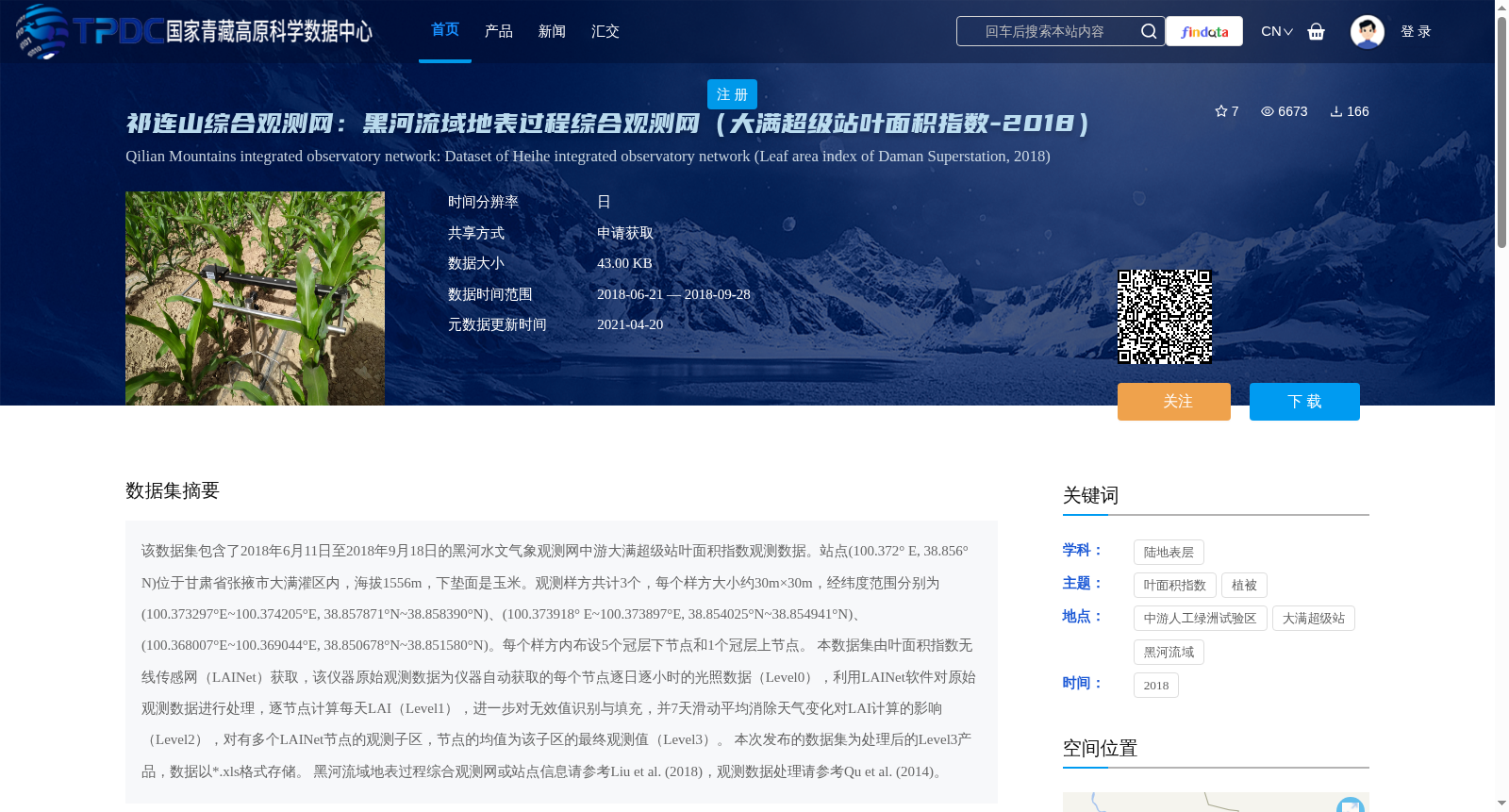Click the 申请获取 sharing method value
The height and width of the screenshot is (812, 1509).
[x=625, y=233]
